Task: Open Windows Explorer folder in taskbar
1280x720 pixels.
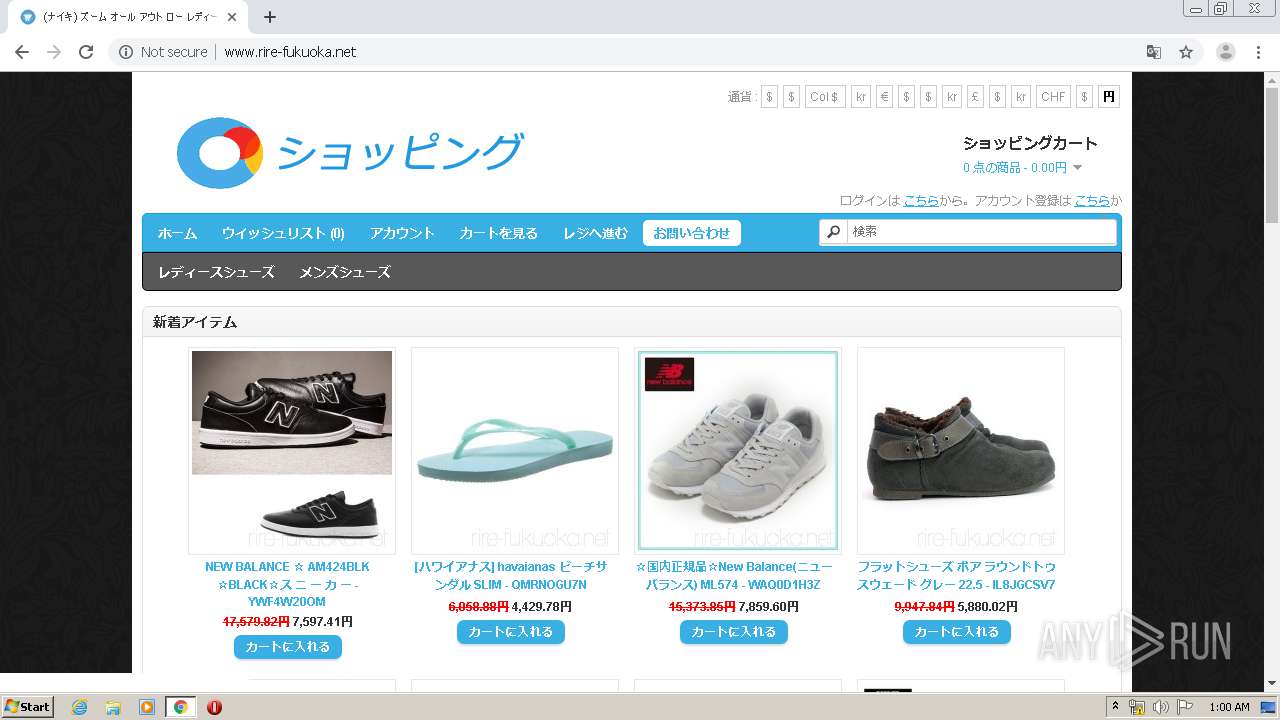Action: pos(113,707)
